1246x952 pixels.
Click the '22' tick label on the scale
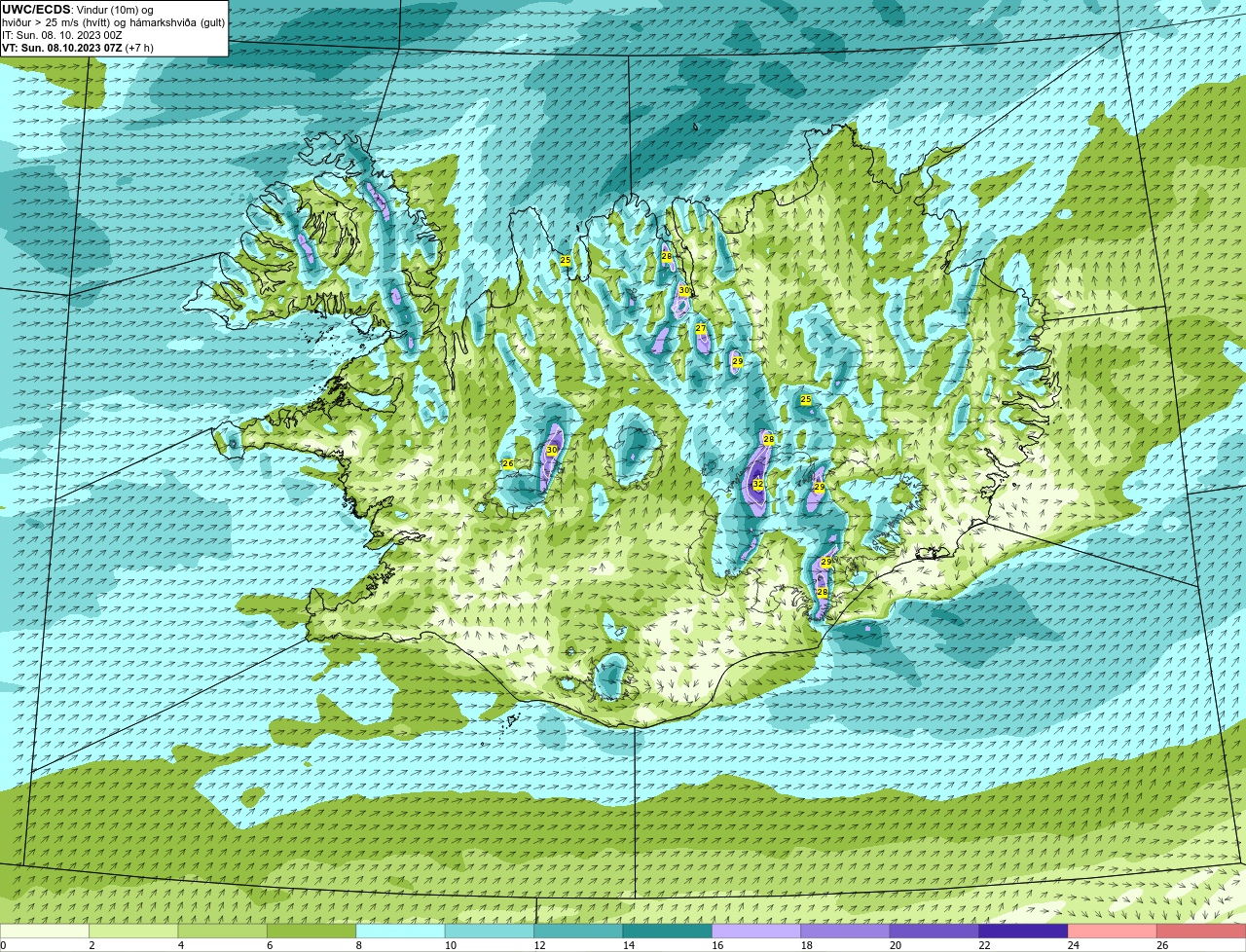[x=984, y=945]
